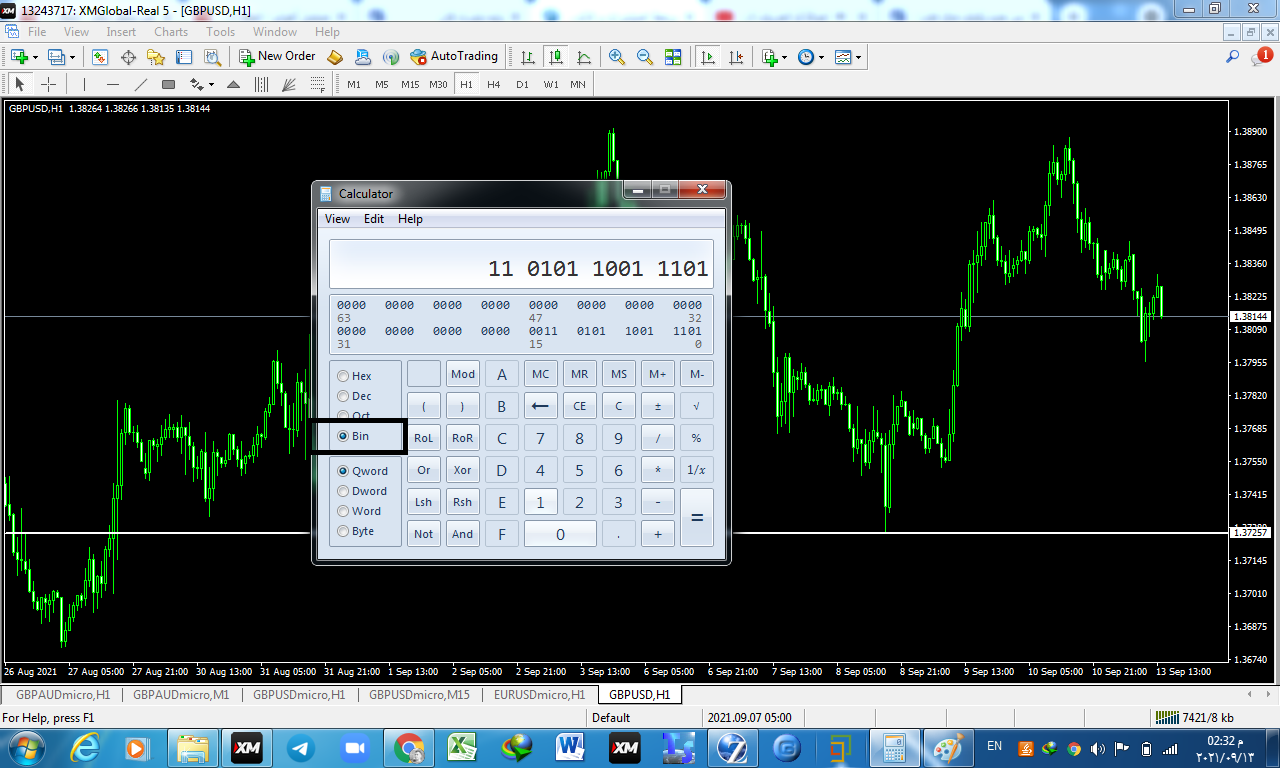
Task: Open MetaEditor via the yellow book icon
Action: coord(335,57)
